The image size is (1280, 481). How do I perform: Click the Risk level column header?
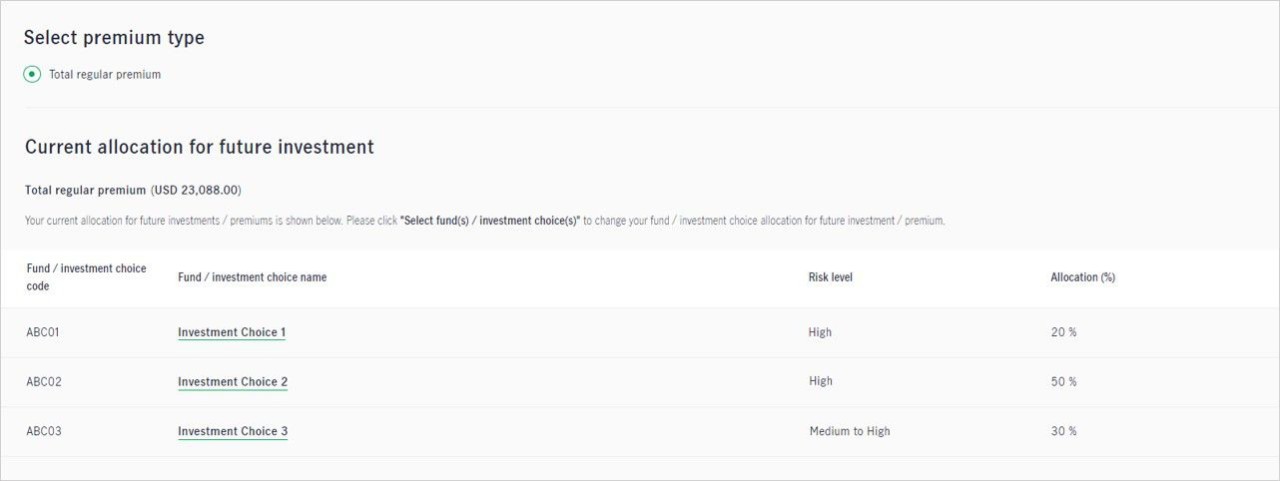click(x=830, y=277)
